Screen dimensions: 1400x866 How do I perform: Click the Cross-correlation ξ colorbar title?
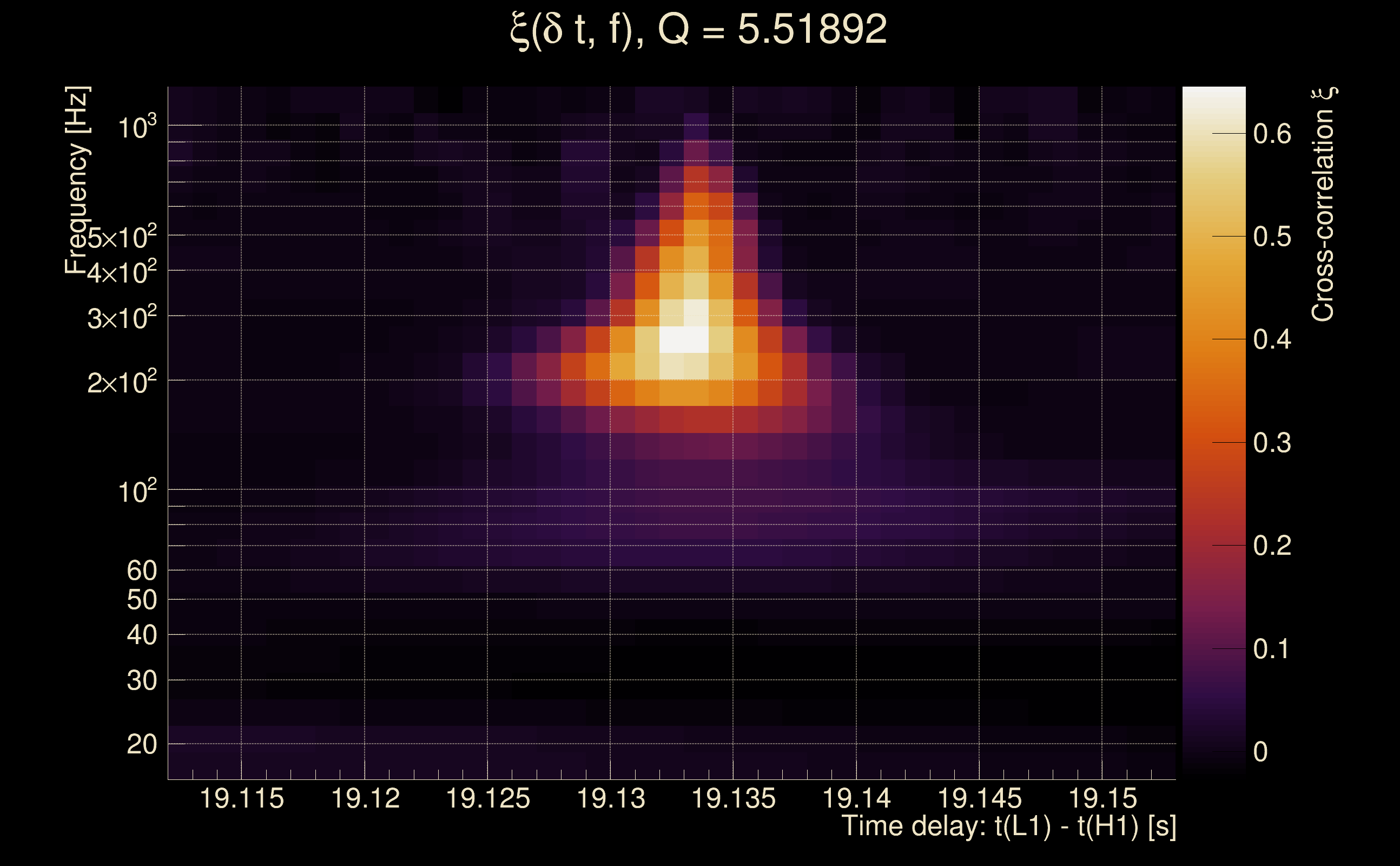pyautogui.click(x=1323, y=204)
